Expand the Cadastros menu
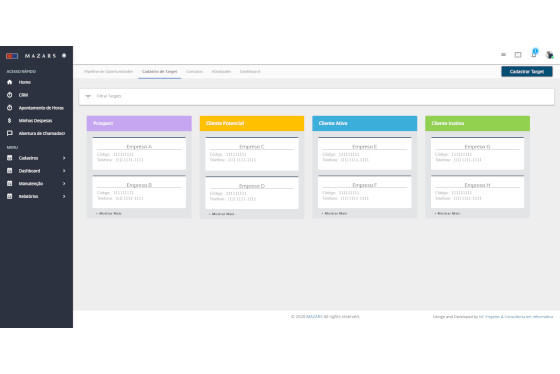 click(36, 158)
